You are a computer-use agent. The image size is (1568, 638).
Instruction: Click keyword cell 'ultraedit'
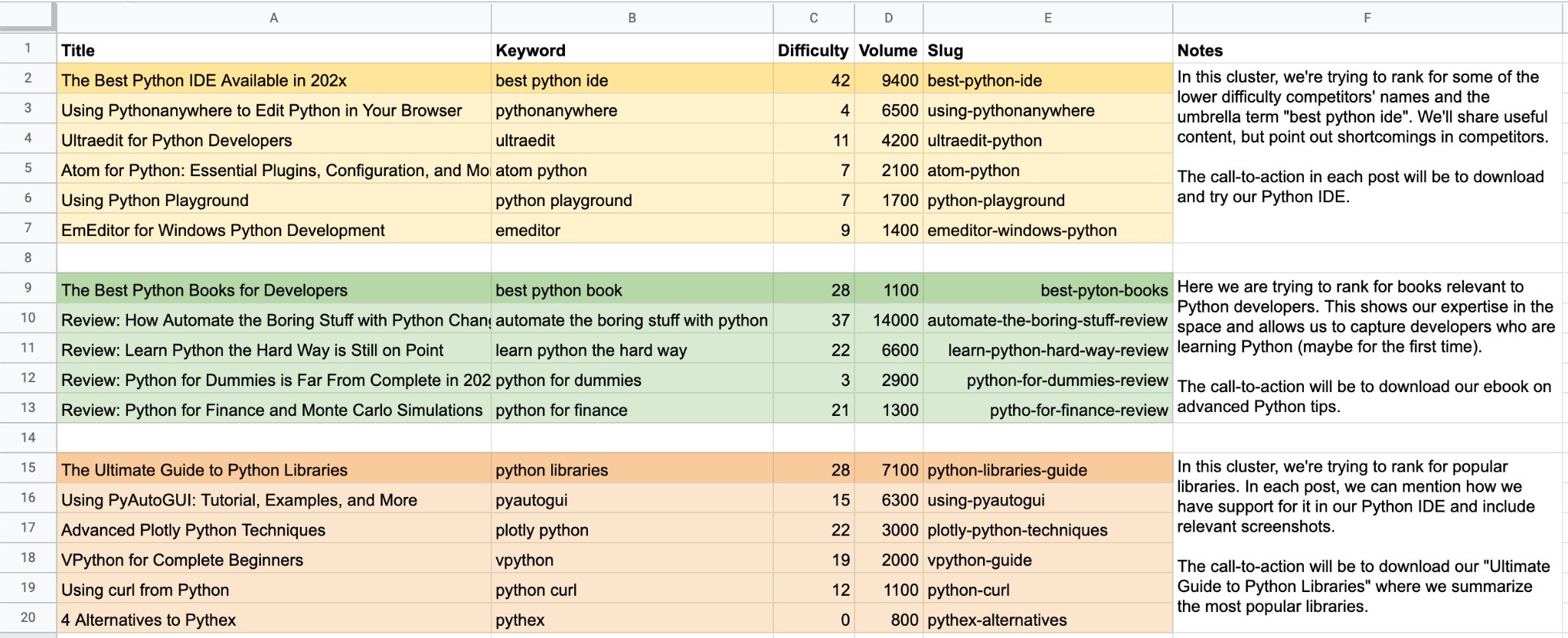pos(632,139)
